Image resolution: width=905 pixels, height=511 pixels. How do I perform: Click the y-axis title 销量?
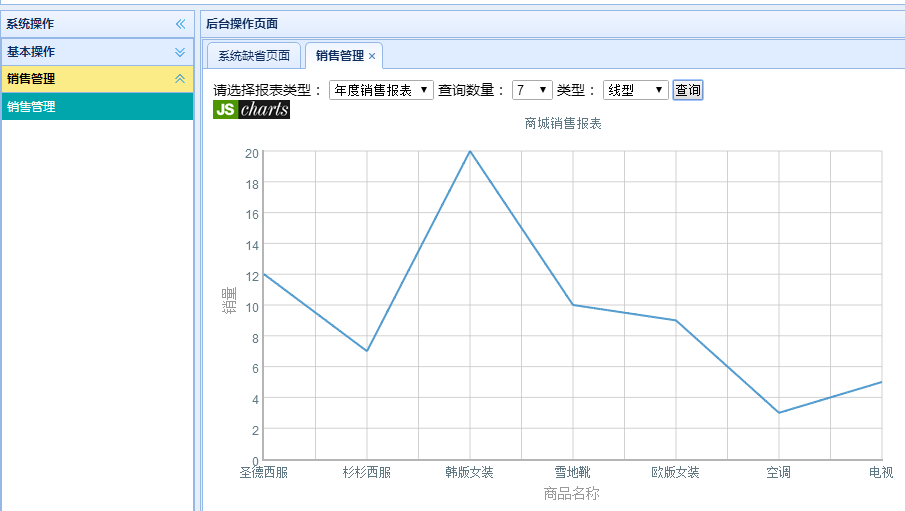click(229, 300)
